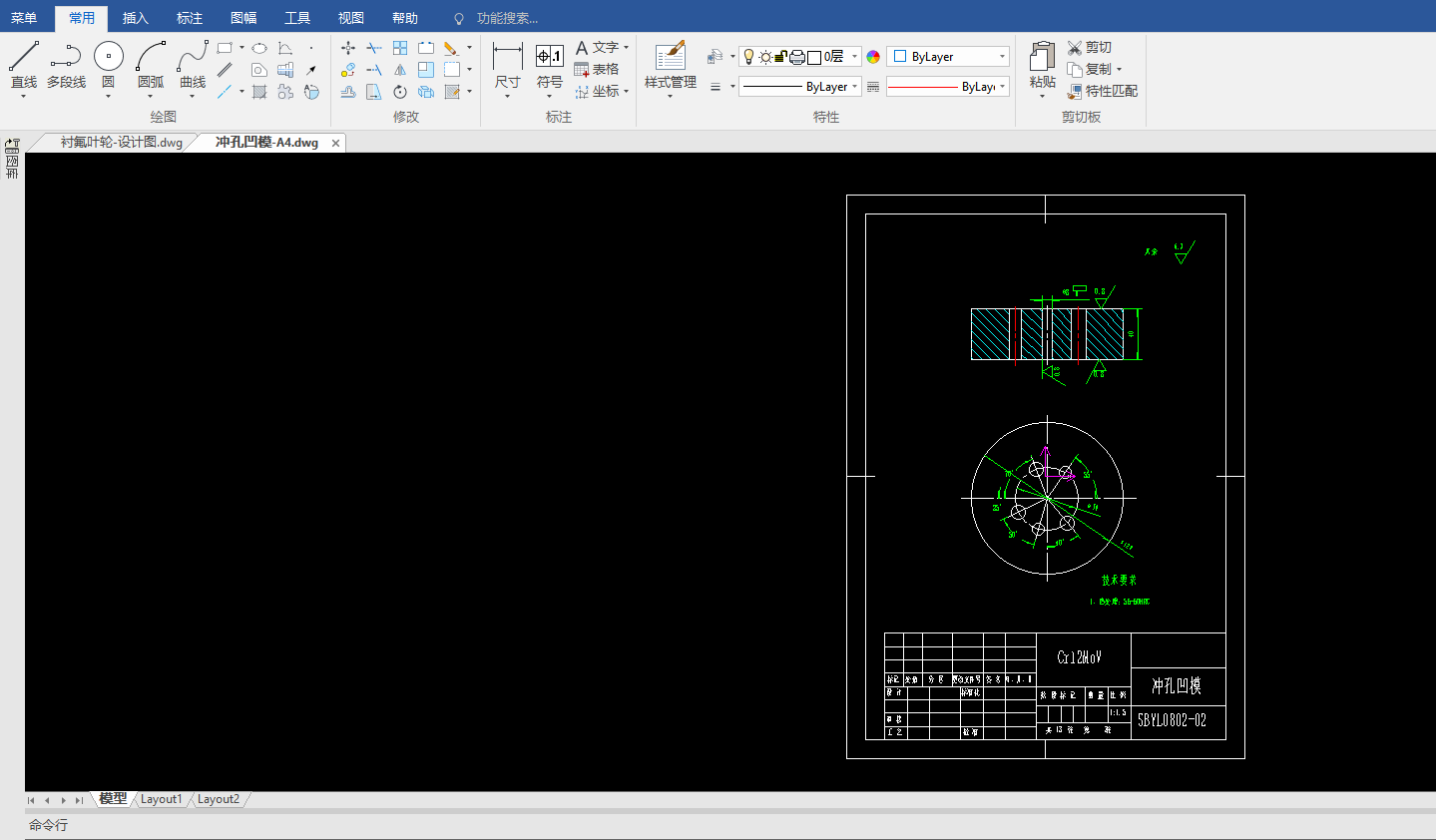This screenshot has width=1436, height=840.
Task: Select the 多段线 (Polyline) tool
Action: click(x=66, y=58)
